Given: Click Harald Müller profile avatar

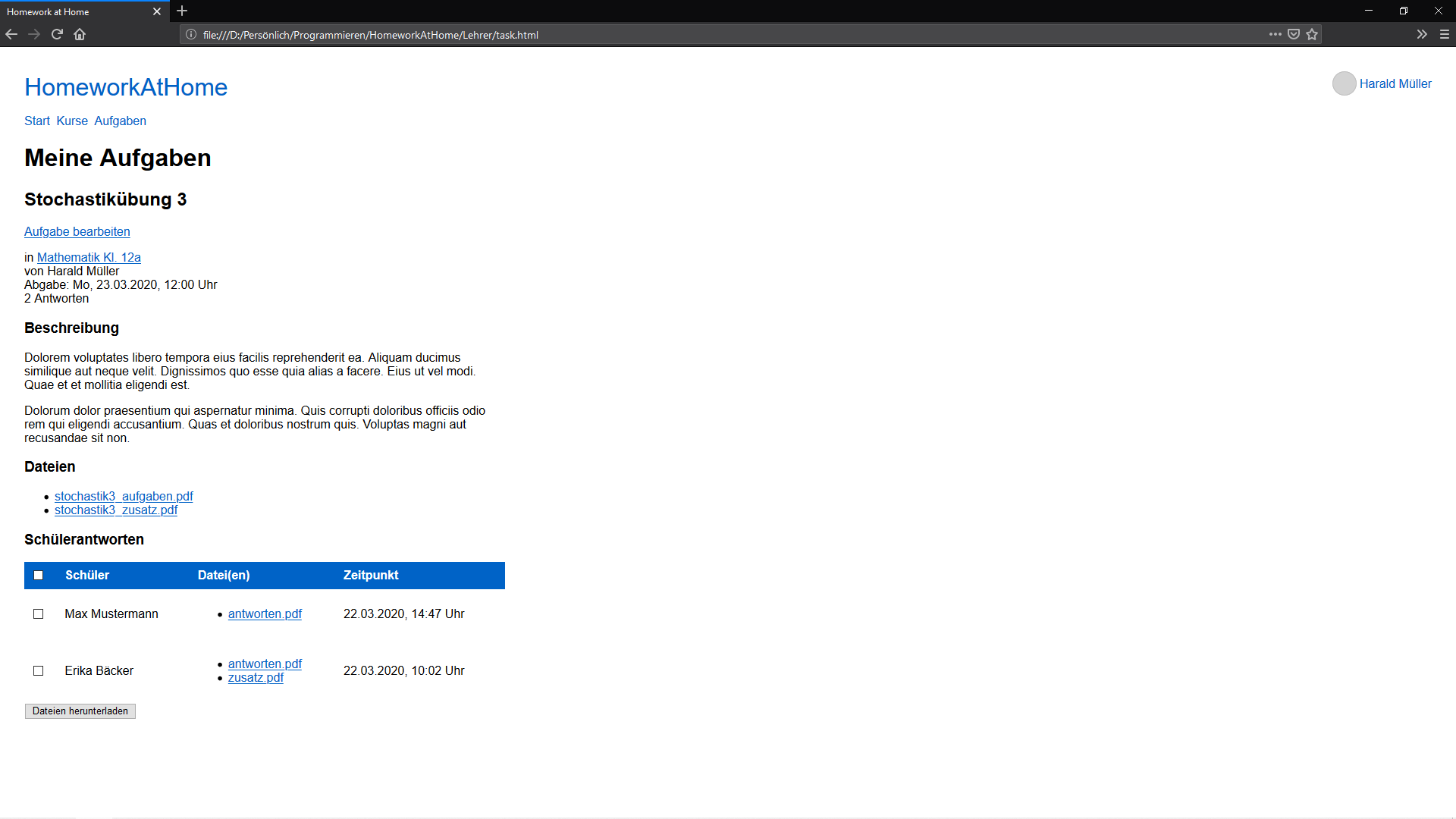Looking at the screenshot, I should [1344, 83].
